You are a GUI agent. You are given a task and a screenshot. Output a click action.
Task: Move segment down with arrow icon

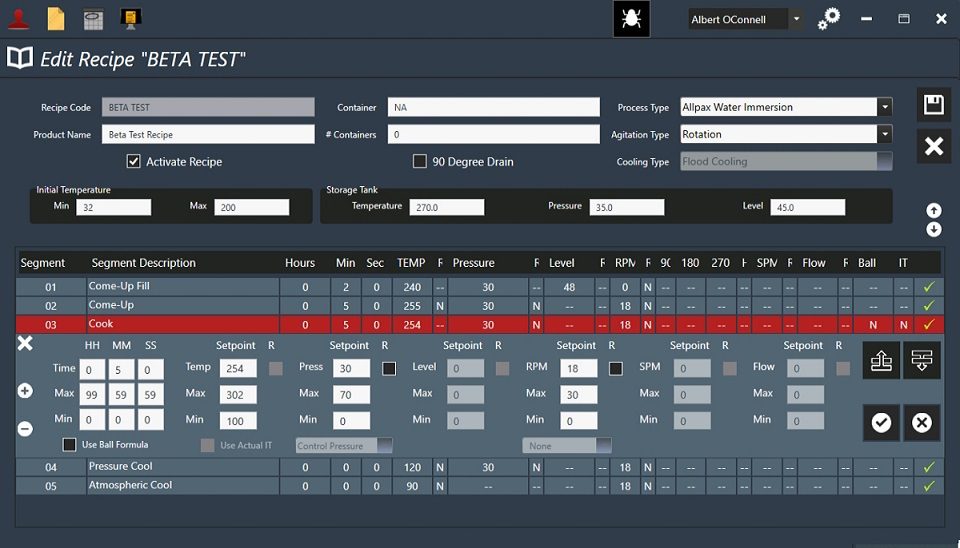point(934,230)
